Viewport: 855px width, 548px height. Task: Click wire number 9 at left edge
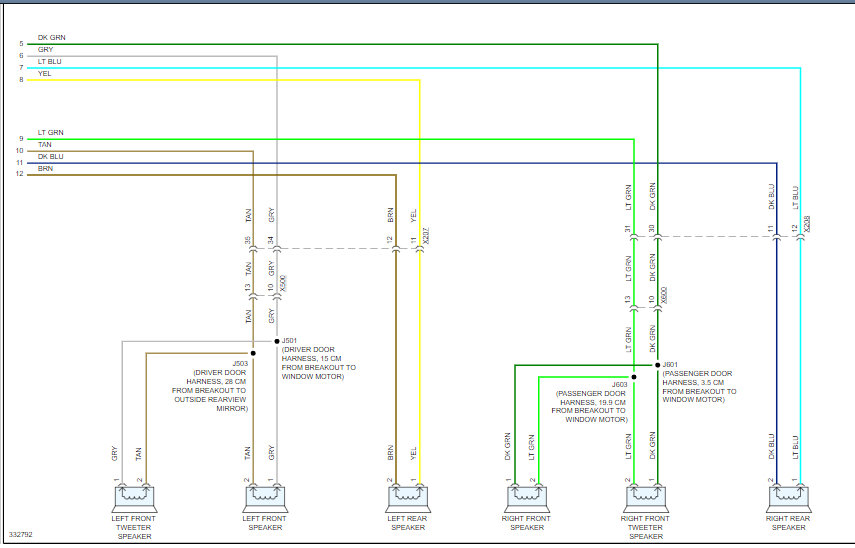coord(21,139)
